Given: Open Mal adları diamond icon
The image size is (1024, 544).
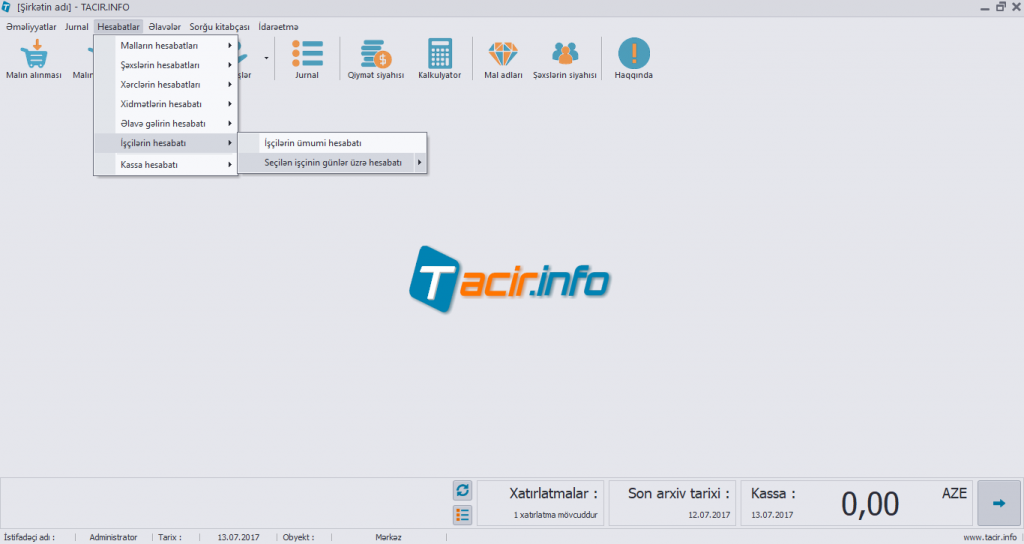Looking at the screenshot, I should coord(503,56).
